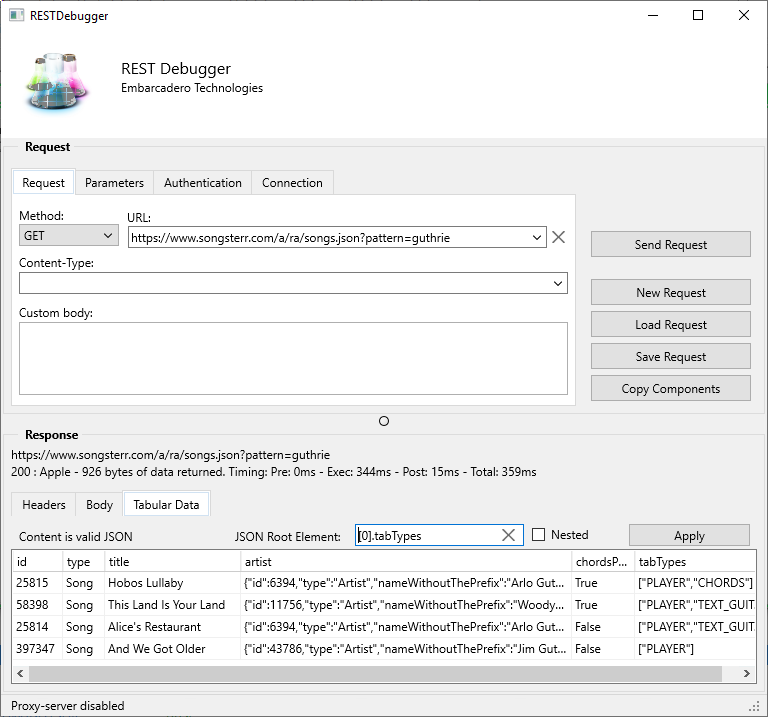Click the title column header

click(x=172, y=561)
